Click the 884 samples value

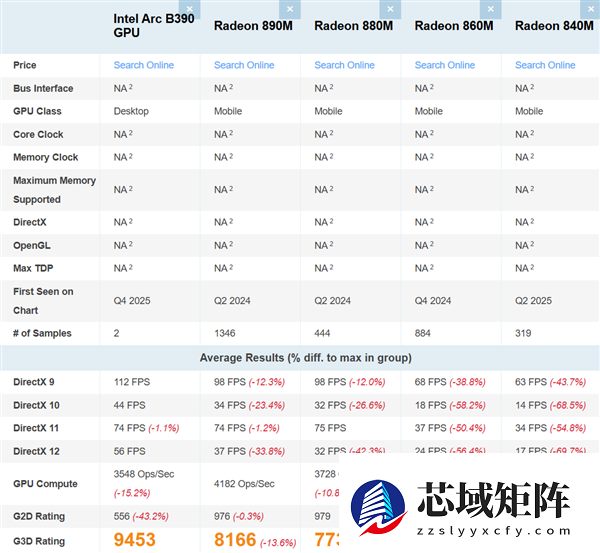tap(422, 333)
